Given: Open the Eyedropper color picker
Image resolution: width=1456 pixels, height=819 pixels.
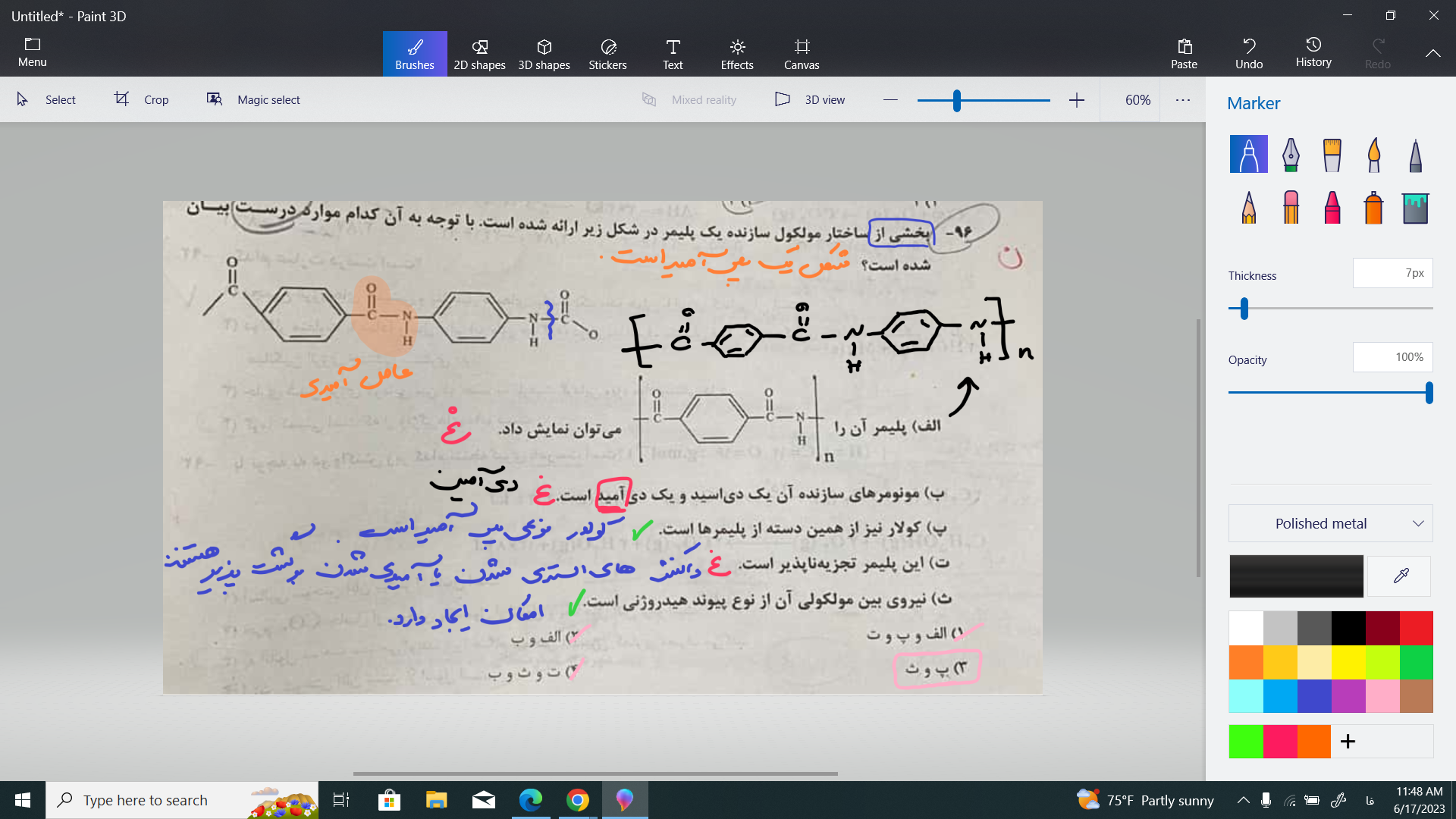Looking at the screenshot, I should pyautogui.click(x=1400, y=576).
